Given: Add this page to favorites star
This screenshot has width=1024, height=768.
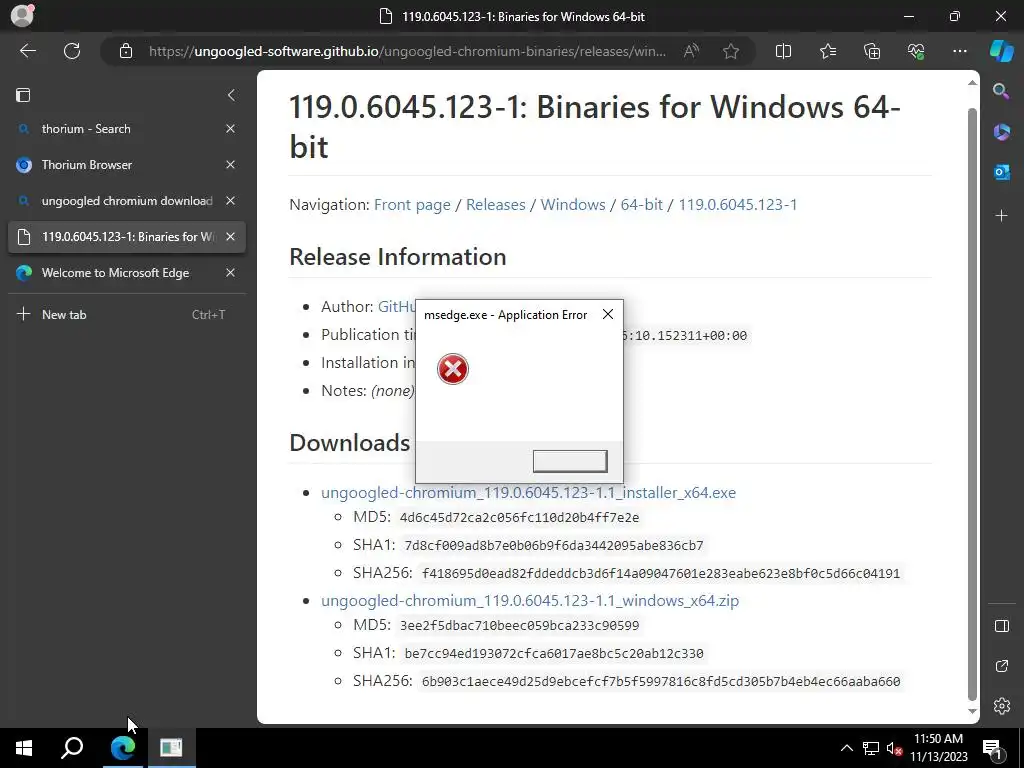Looking at the screenshot, I should click(731, 51).
